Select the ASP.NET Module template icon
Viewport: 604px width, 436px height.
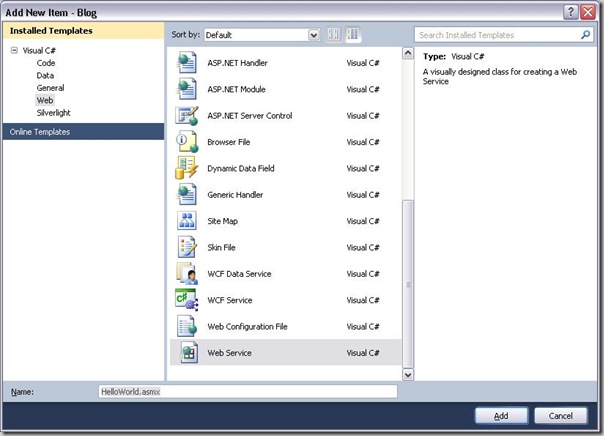click(187, 89)
